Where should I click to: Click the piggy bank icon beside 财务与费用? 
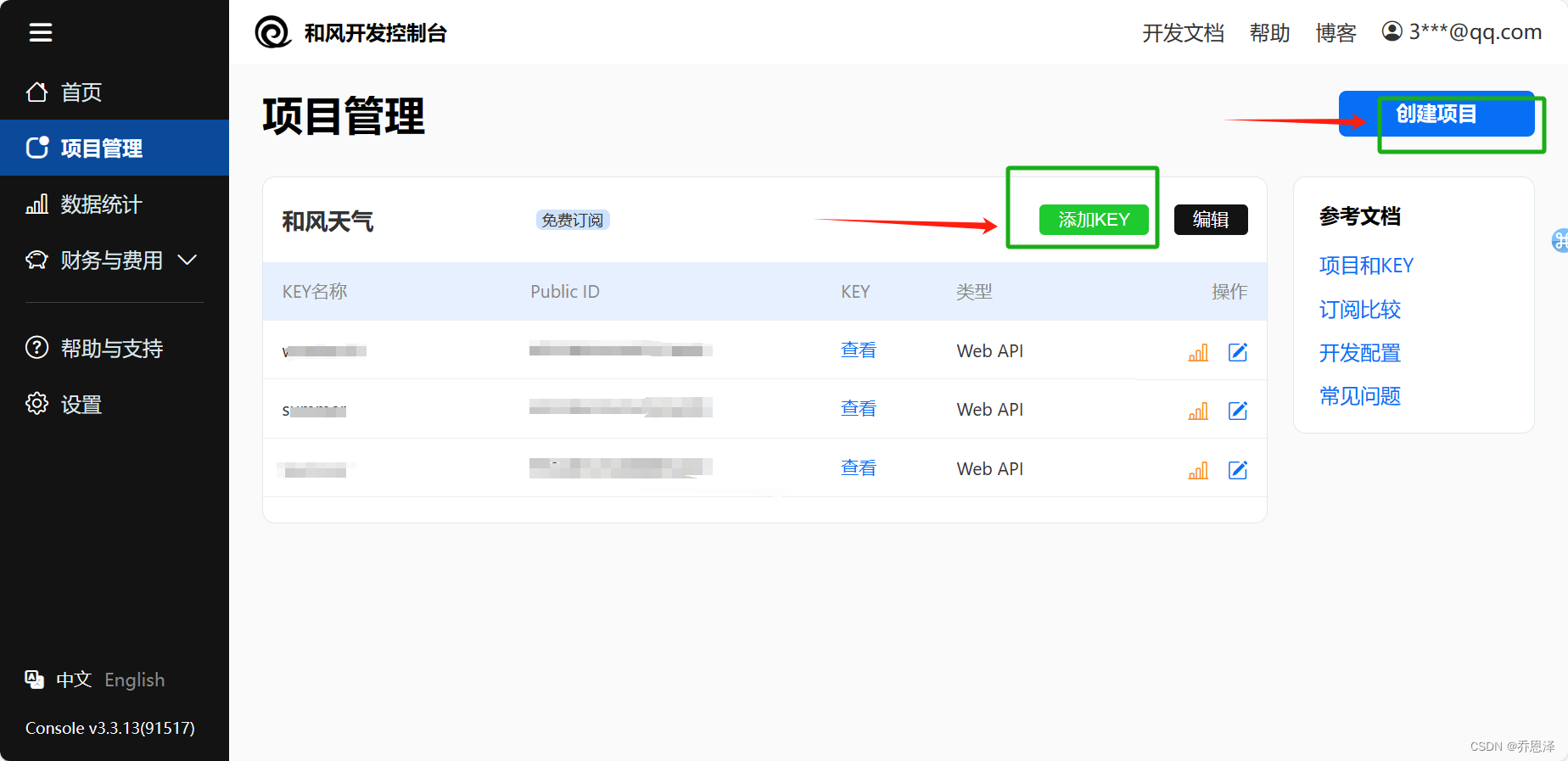coord(37,260)
